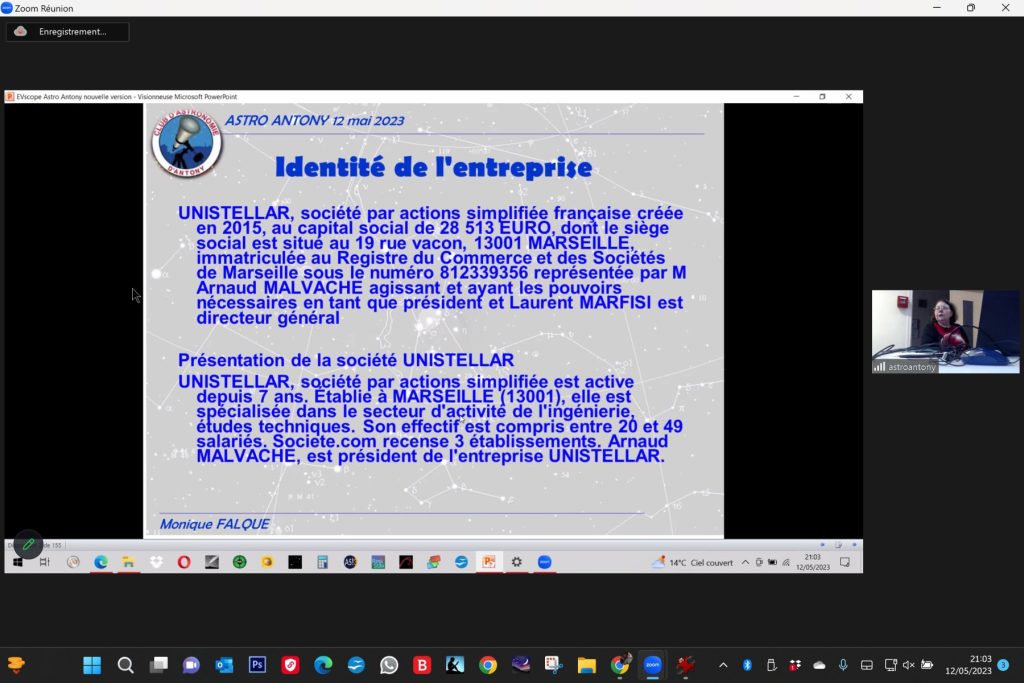
Task: Open Task View in shared screen taskbar
Action: click(44, 562)
